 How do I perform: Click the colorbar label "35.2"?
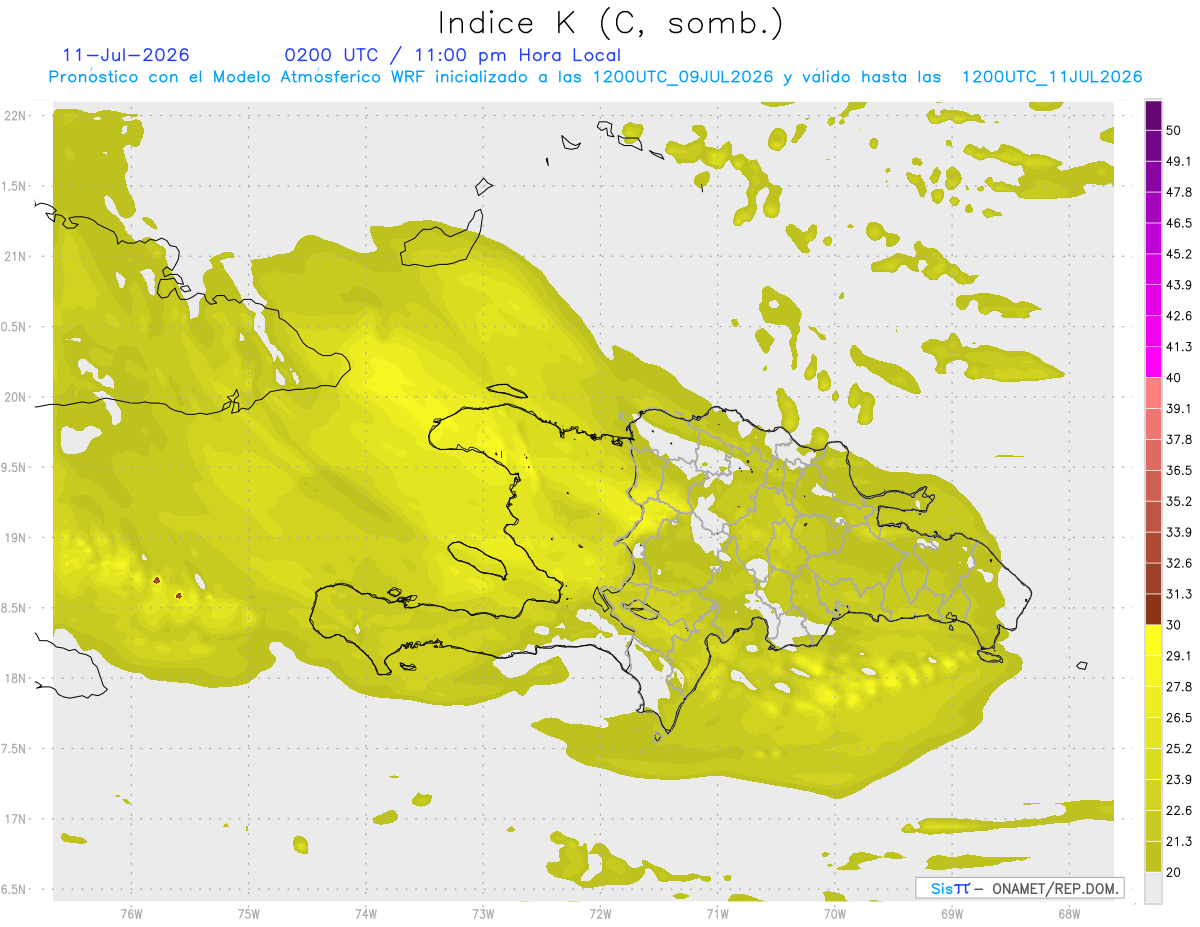point(1178,501)
